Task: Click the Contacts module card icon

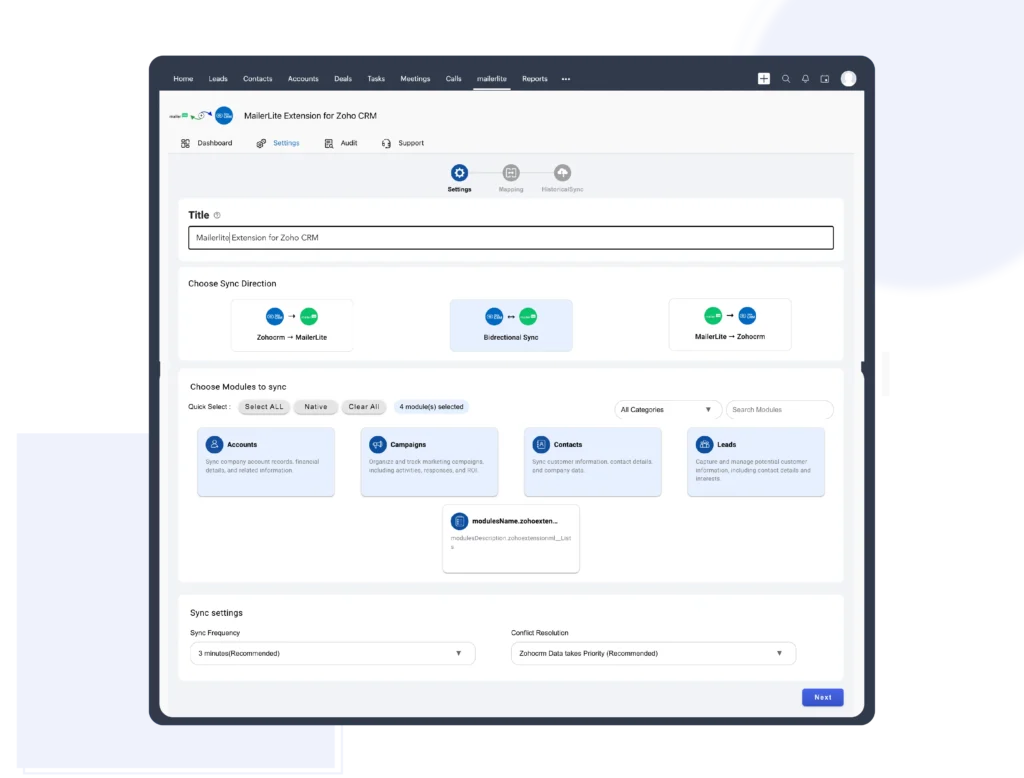Action: 539,444
